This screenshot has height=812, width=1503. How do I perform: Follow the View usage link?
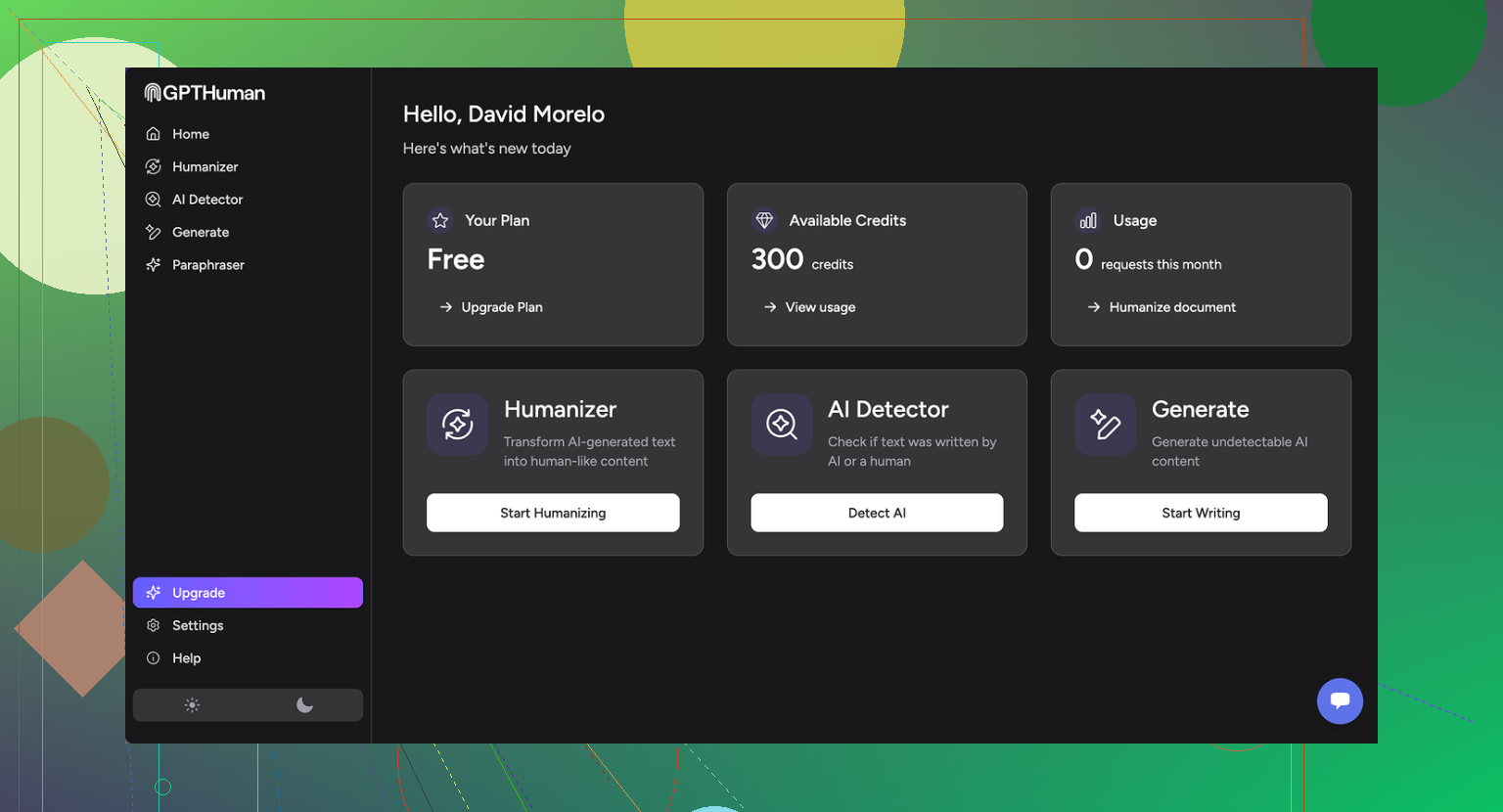click(x=819, y=307)
